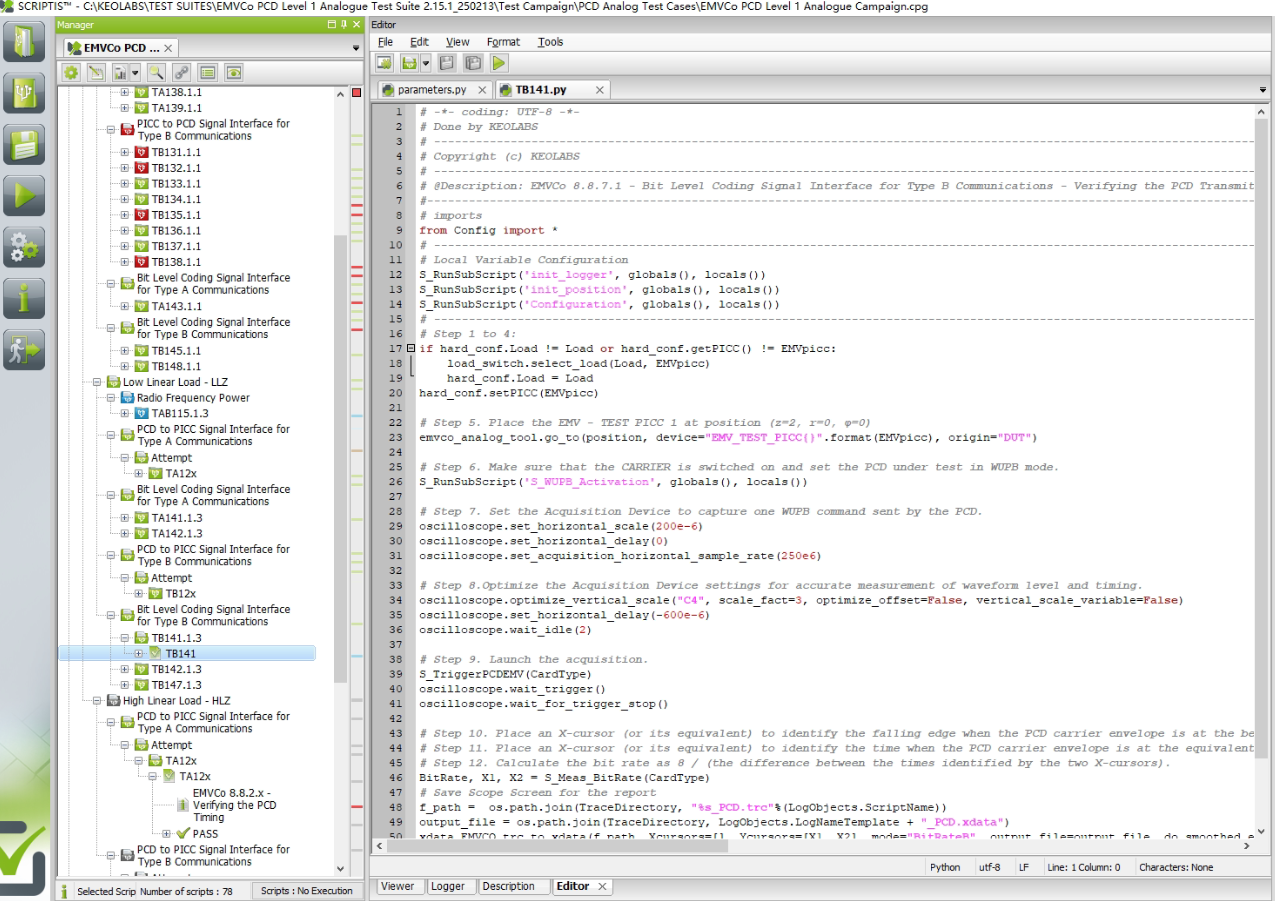
Task: Click the Python language status bar entry
Action: 945,867
